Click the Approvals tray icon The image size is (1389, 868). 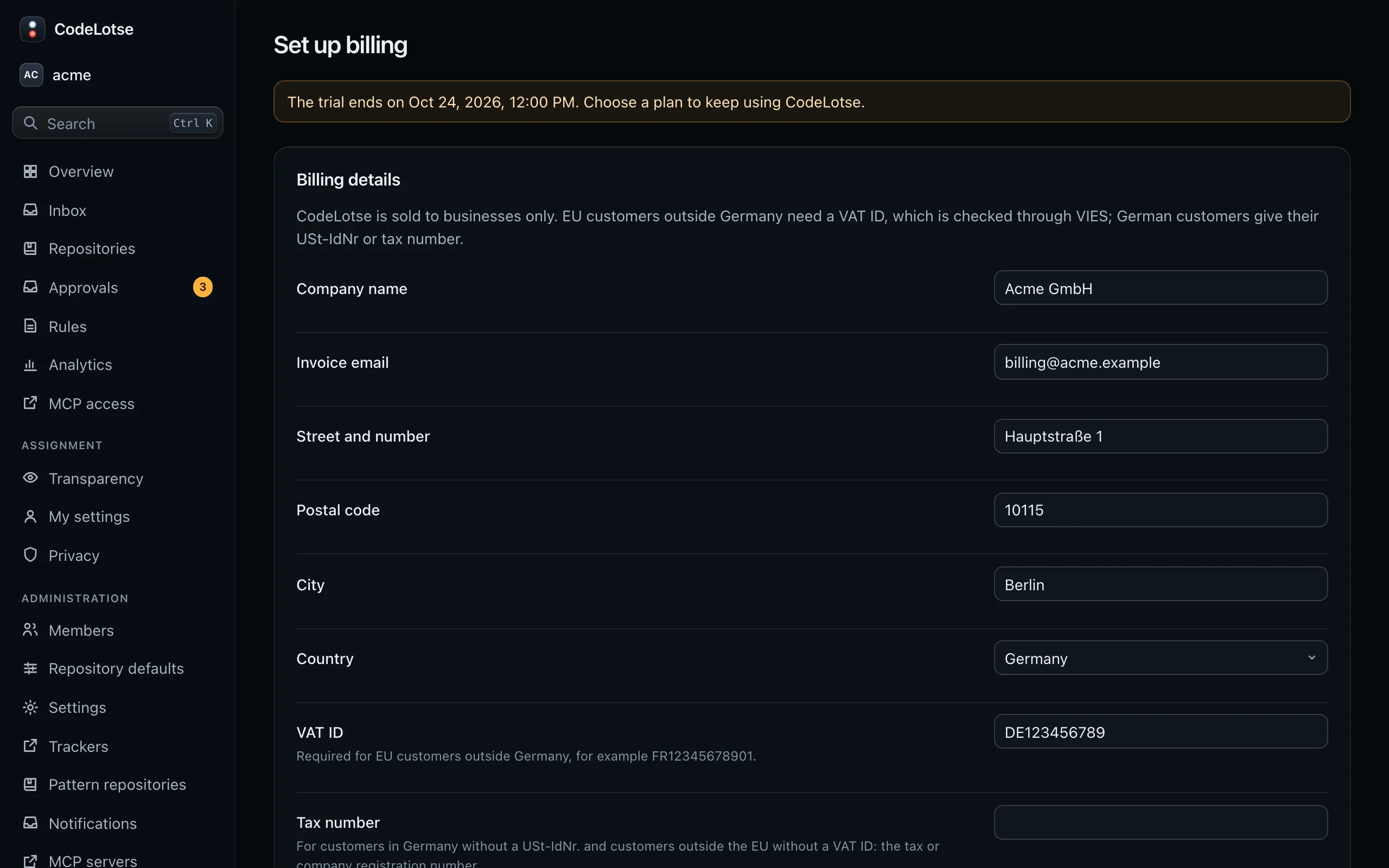[30, 287]
